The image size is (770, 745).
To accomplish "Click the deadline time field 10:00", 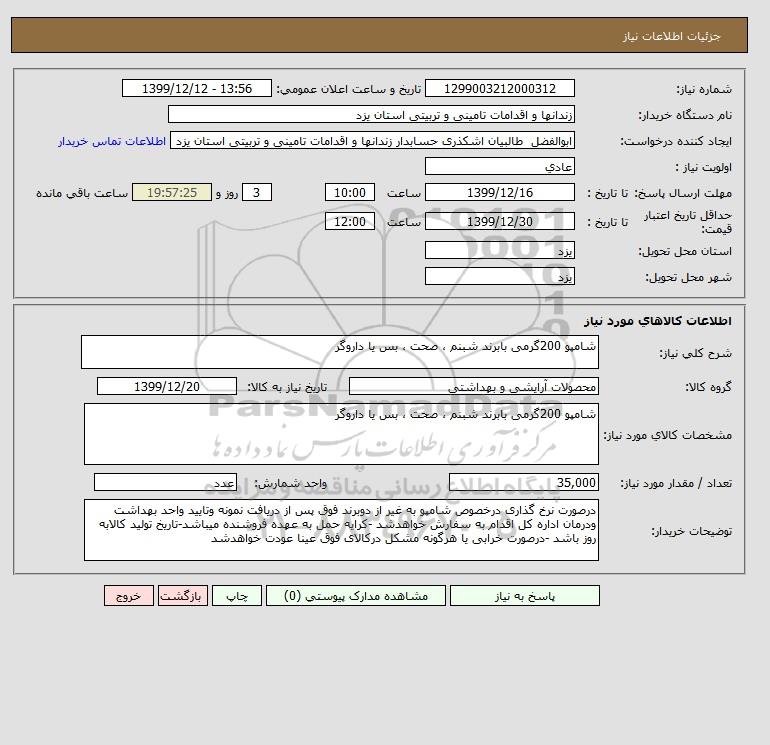I will point(350,193).
